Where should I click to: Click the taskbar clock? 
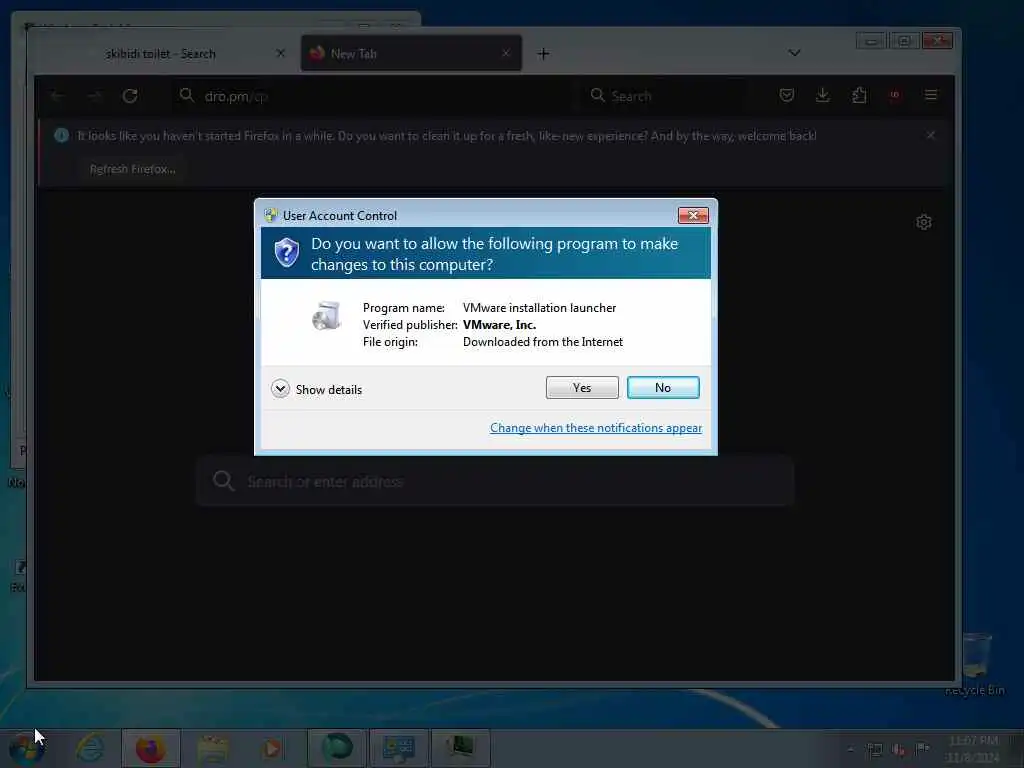pyautogui.click(x=972, y=749)
